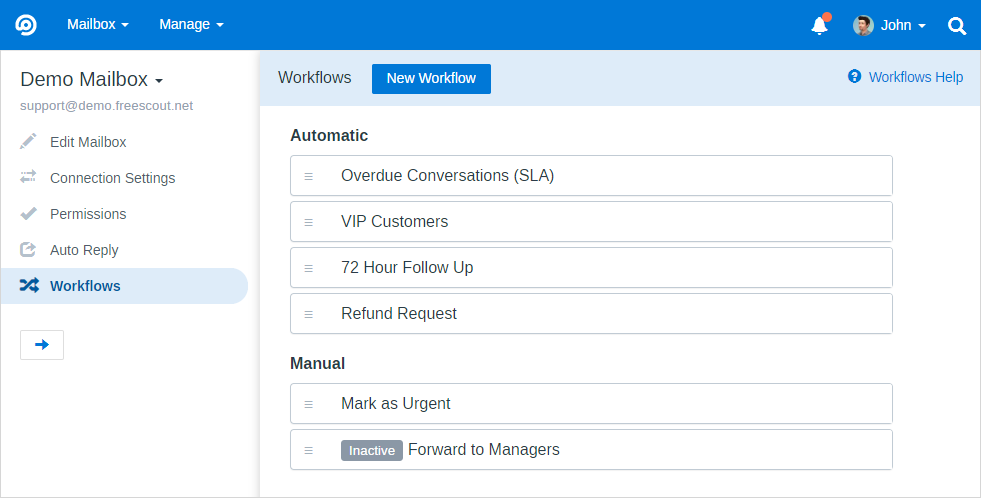Click the blue arrow button in sidebar
This screenshot has width=981, height=498.
pos(42,344)
